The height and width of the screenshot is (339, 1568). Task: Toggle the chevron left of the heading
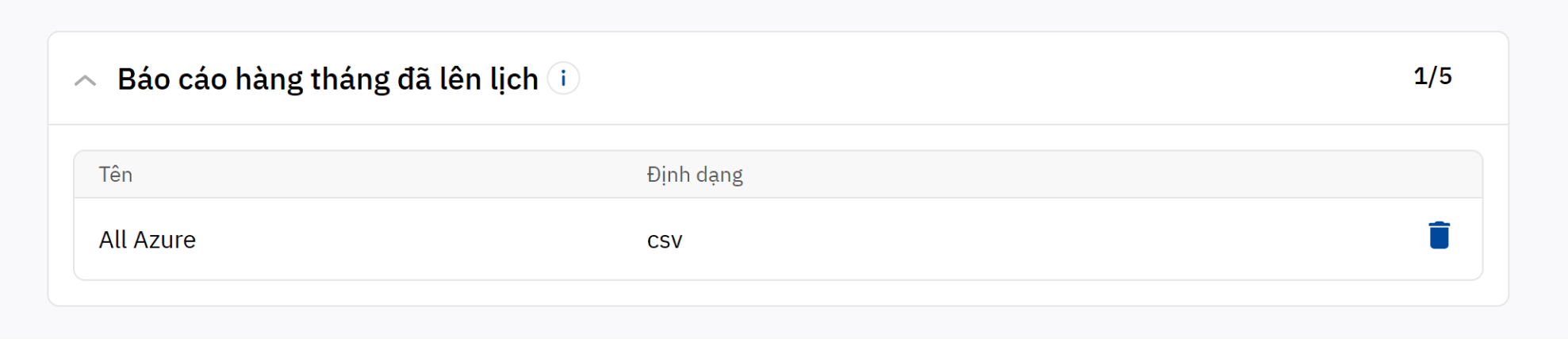coord(86,80)
